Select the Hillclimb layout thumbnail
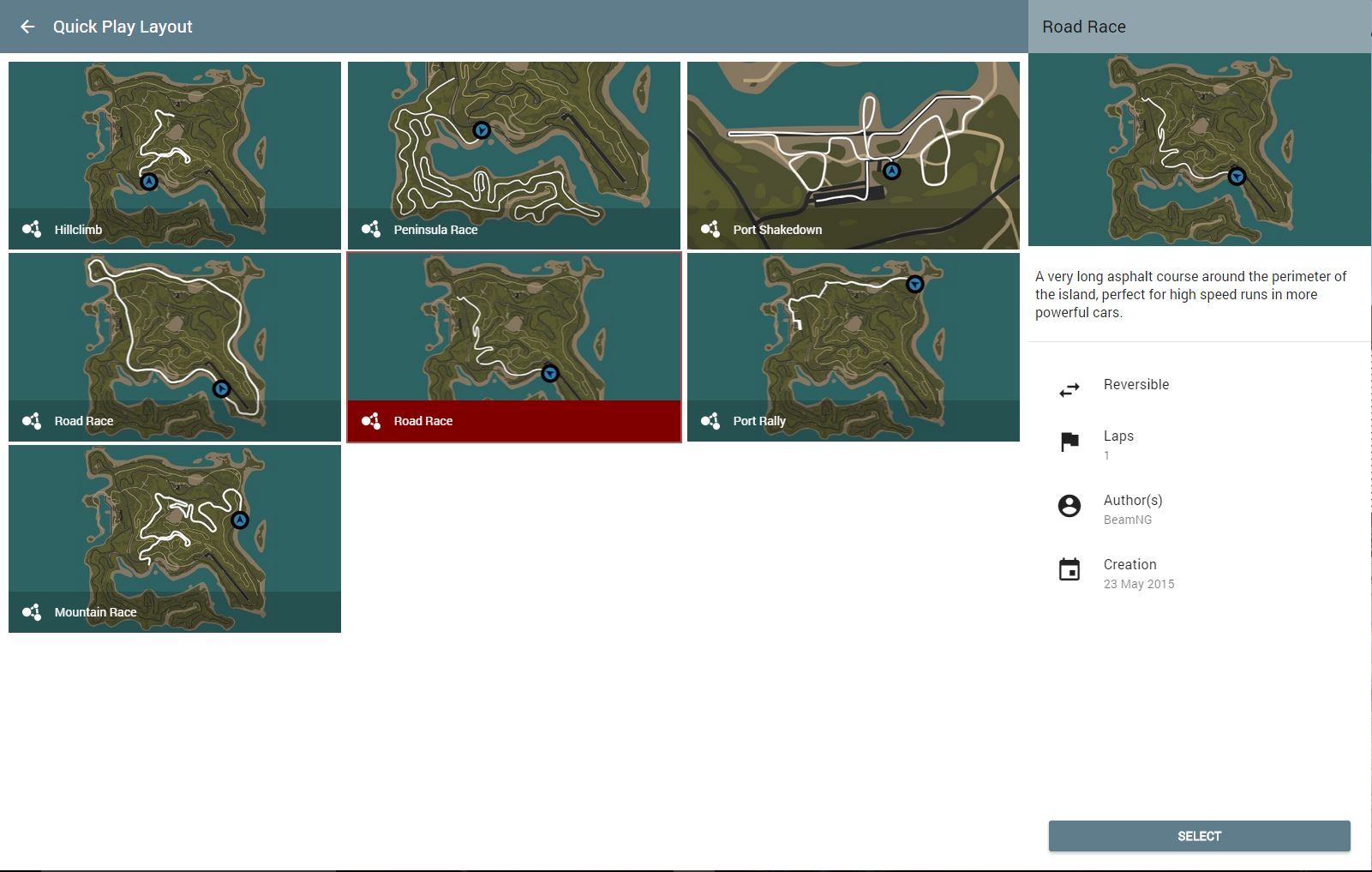The image size is (1372, 872). (x=175, y=155)
